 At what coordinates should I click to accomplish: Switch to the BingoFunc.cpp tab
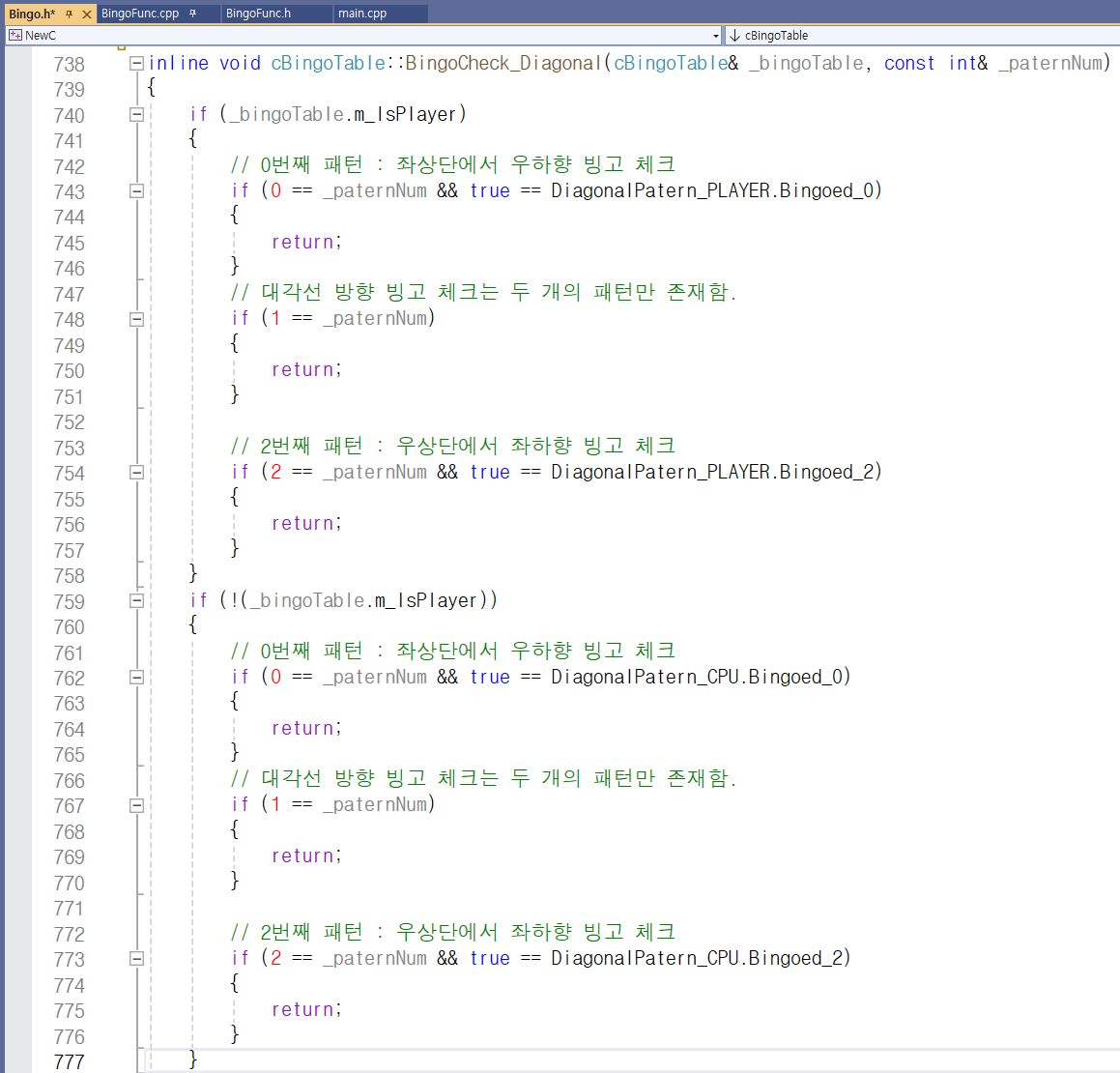tap(140, 13)
